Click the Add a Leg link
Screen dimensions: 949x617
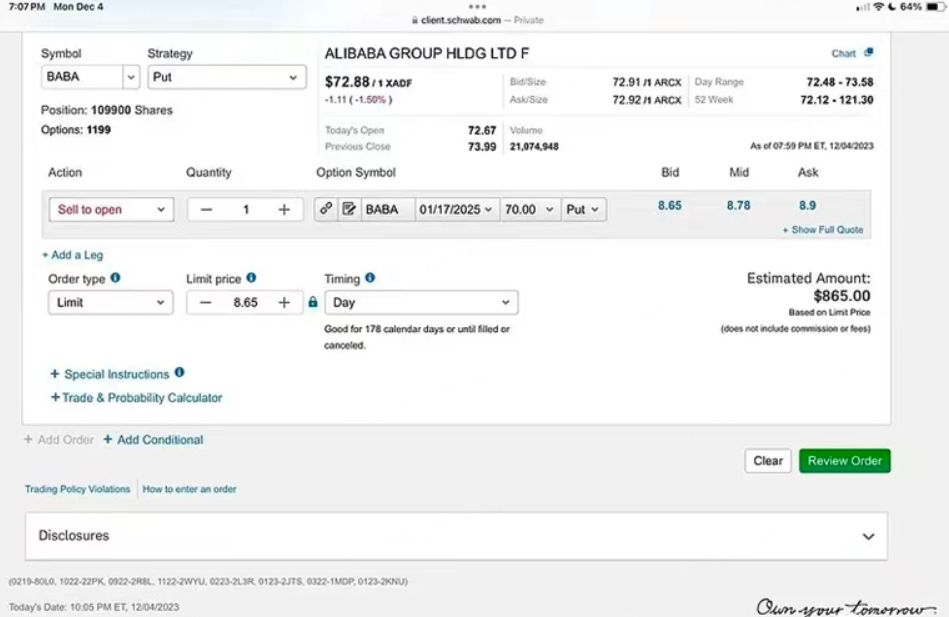[73, 255]
